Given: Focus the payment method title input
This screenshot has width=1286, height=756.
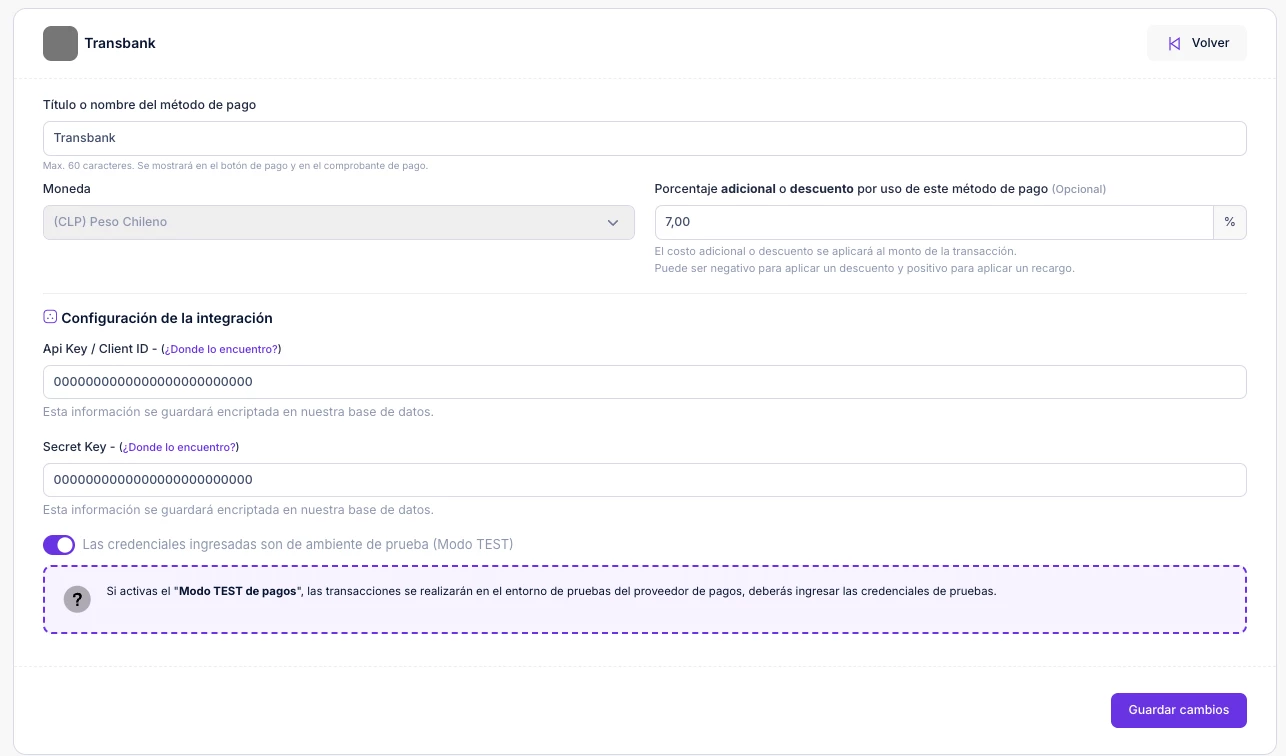Looking at the screenshot, I should pos(644,138).
